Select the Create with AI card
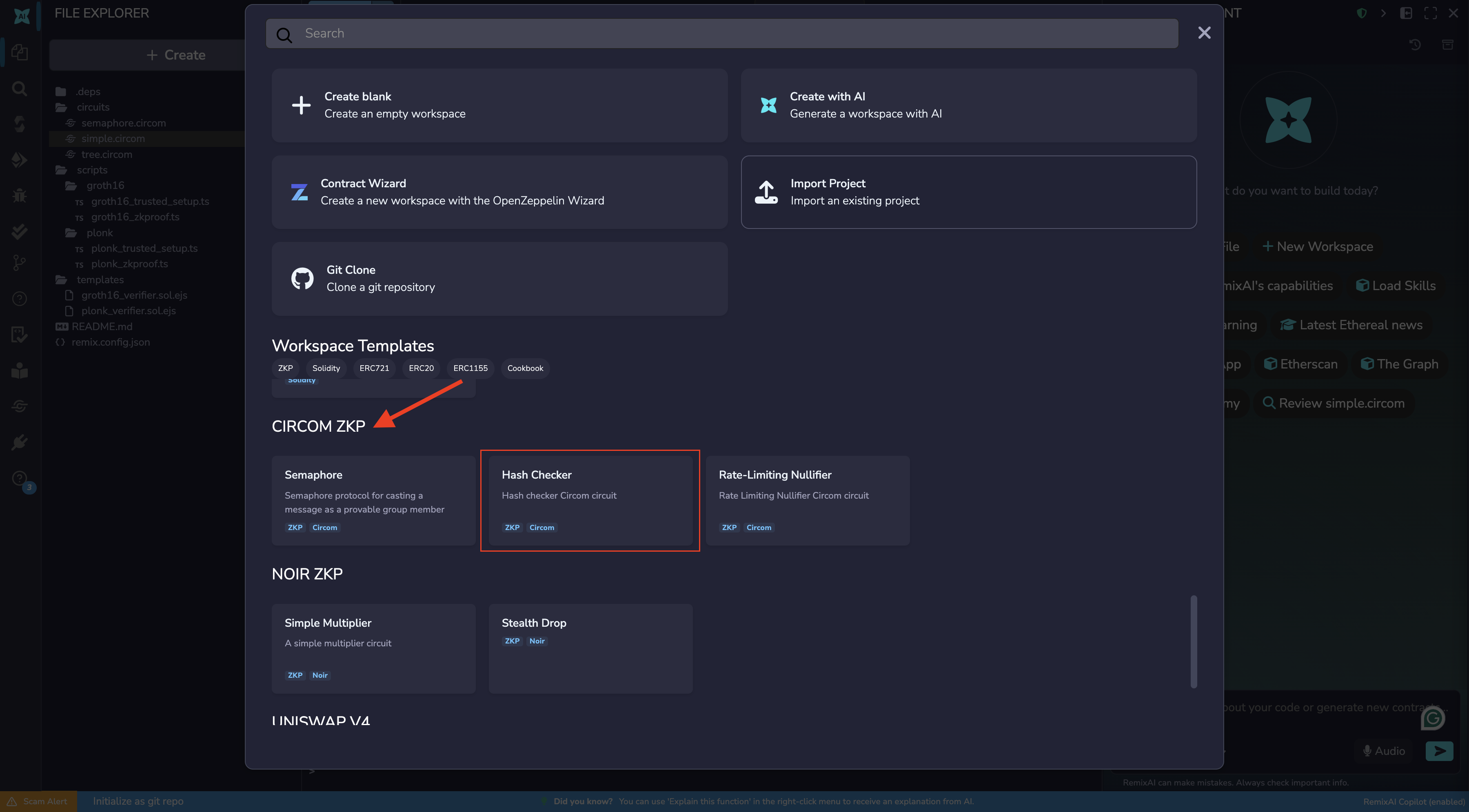The image size is (1469, 812). [x=968, y=106]
